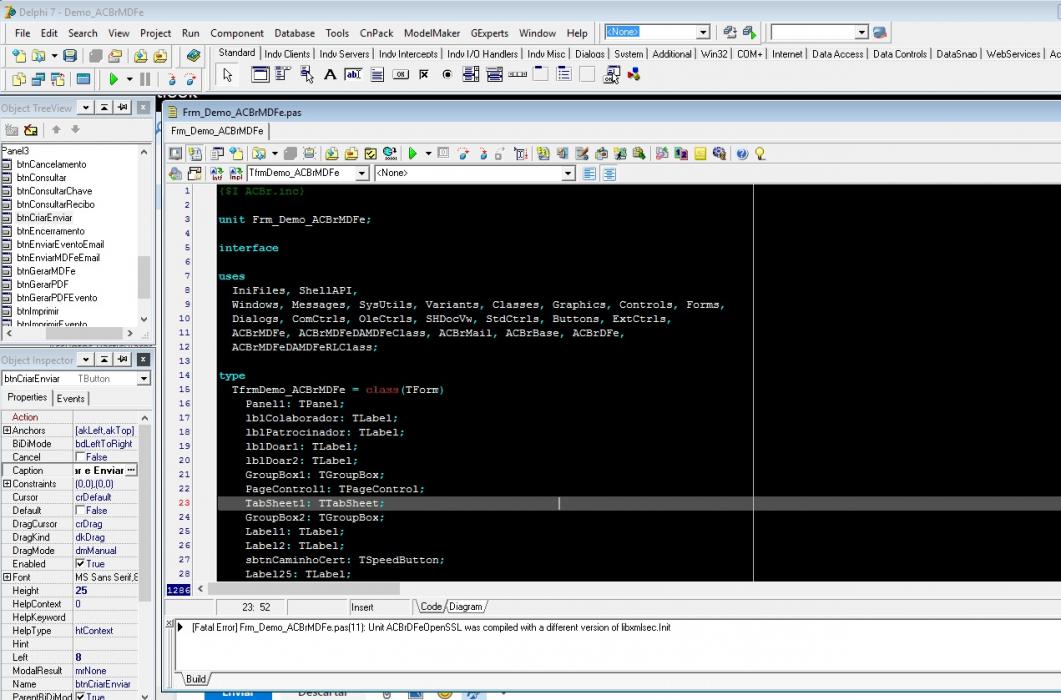This screenshot has width=1061, height=700.
Task: Expand the Anchors property node
Action: coord(7,430)
